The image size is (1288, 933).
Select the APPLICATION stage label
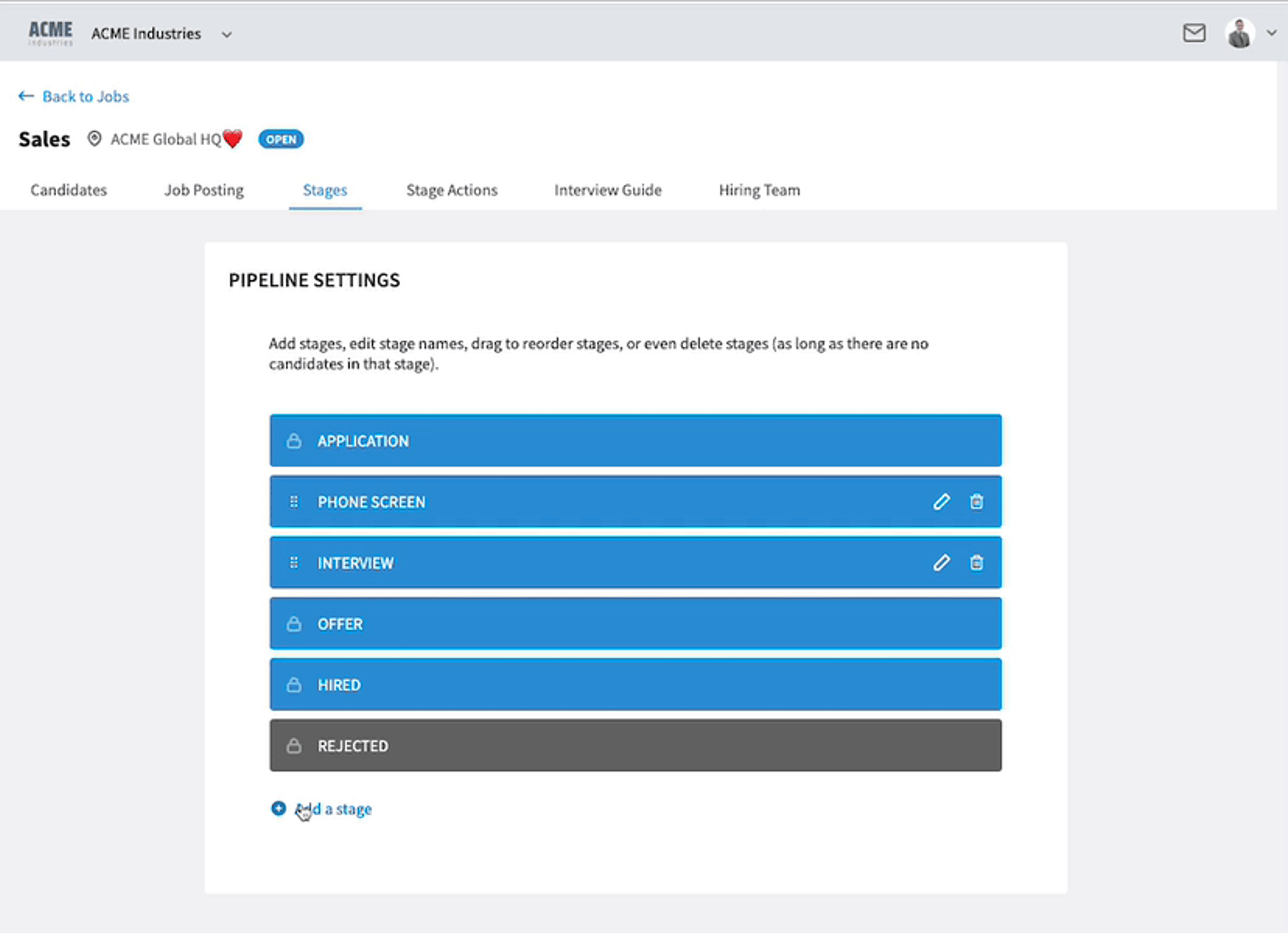364,441
